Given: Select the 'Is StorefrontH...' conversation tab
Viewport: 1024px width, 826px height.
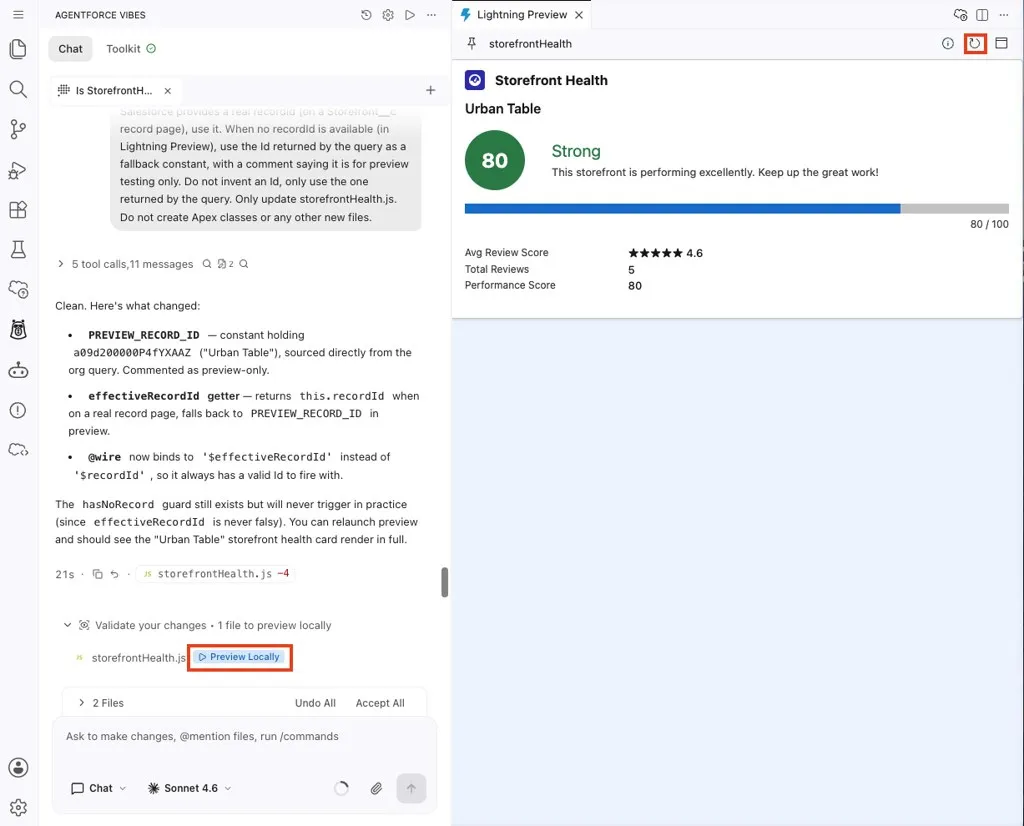Looking at the screenshot, I should 114,91.
